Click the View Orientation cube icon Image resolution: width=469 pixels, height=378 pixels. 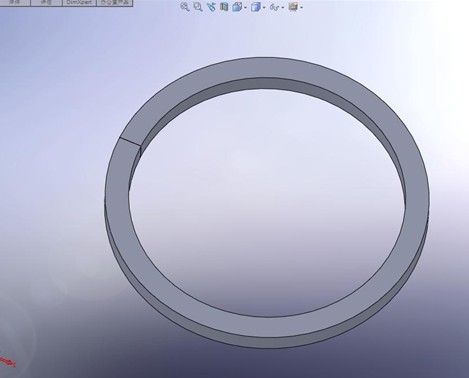pos(237,7)
